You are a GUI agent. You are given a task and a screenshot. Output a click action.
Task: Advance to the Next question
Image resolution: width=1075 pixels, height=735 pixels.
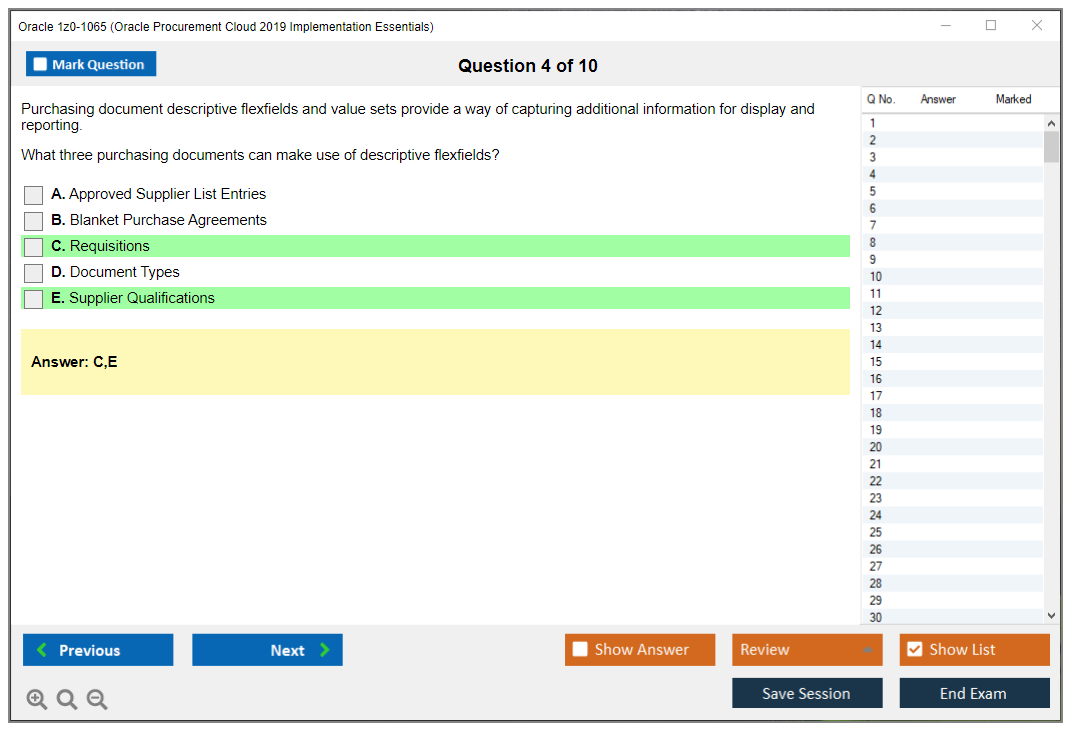pyautogui.click(x=267, y=650)
